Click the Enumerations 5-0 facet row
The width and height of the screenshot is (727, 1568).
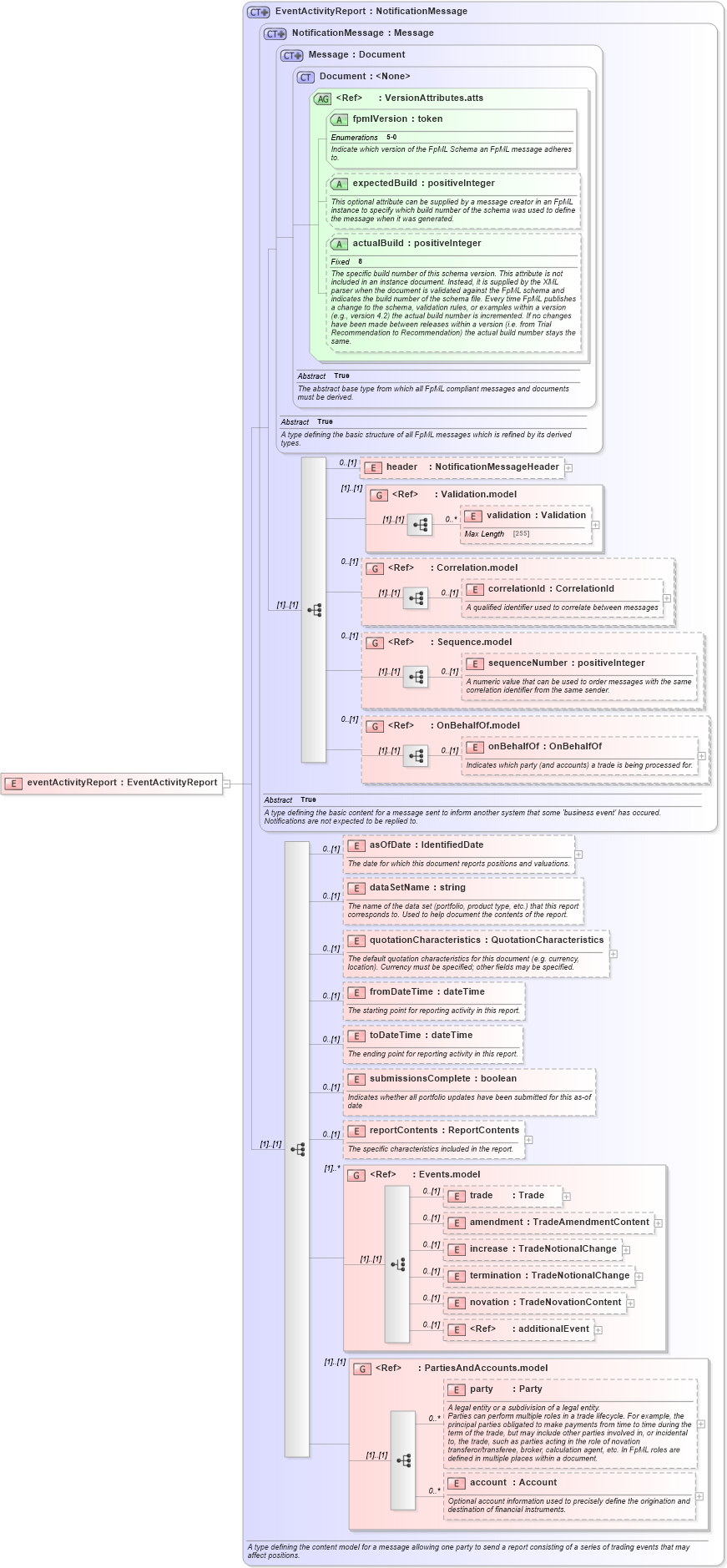click(452, 138)
